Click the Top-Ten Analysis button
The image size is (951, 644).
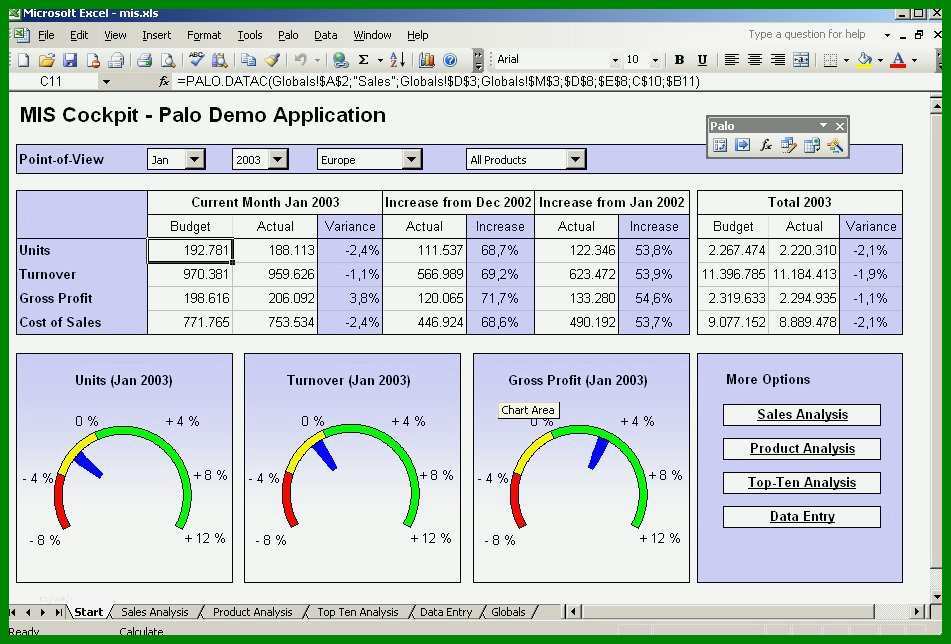[x=802, y=483]
